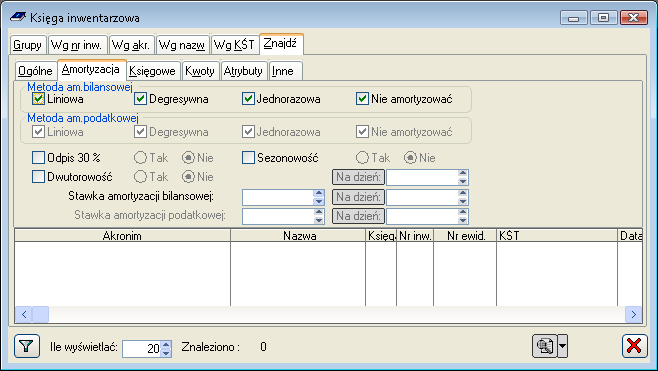Screen dimensions: 658x371
Task: Toggle Jednorazowa under Metoda am.bilansowej
Action: tap(248, 99)
